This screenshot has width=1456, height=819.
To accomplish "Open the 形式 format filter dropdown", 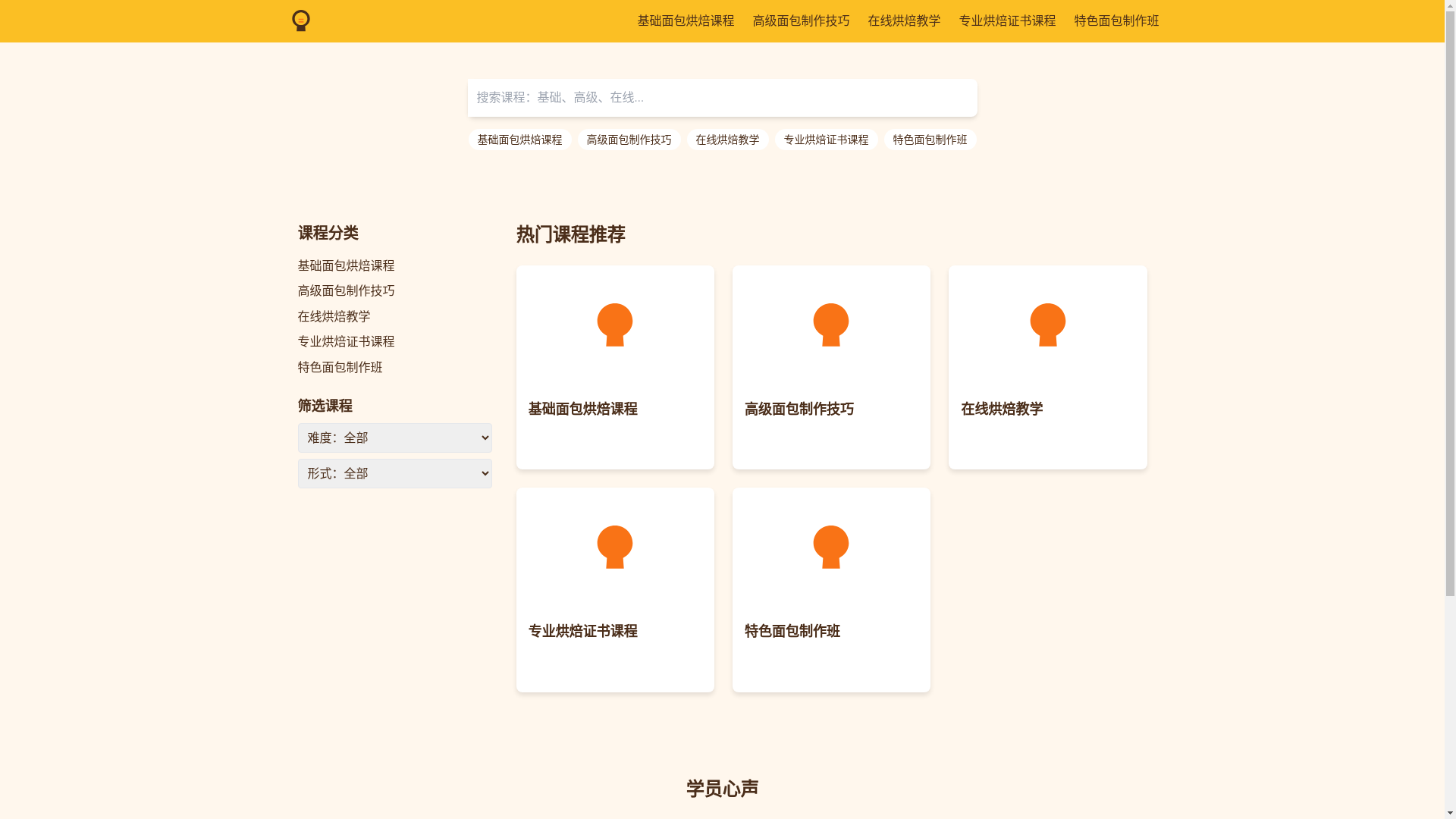I will [x=394, y=473].
